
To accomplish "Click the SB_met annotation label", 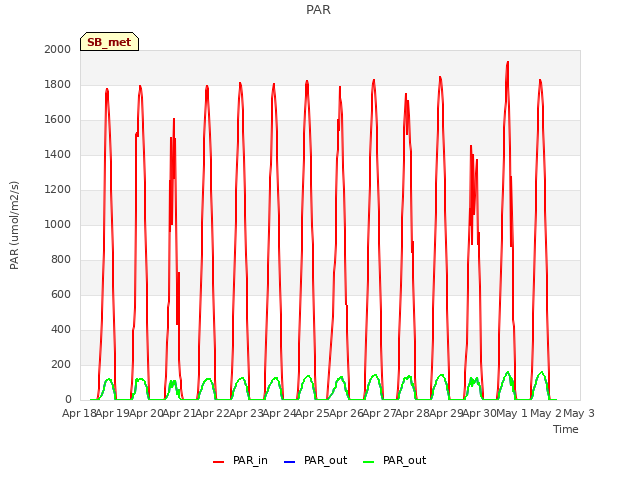I will point(109,42).
